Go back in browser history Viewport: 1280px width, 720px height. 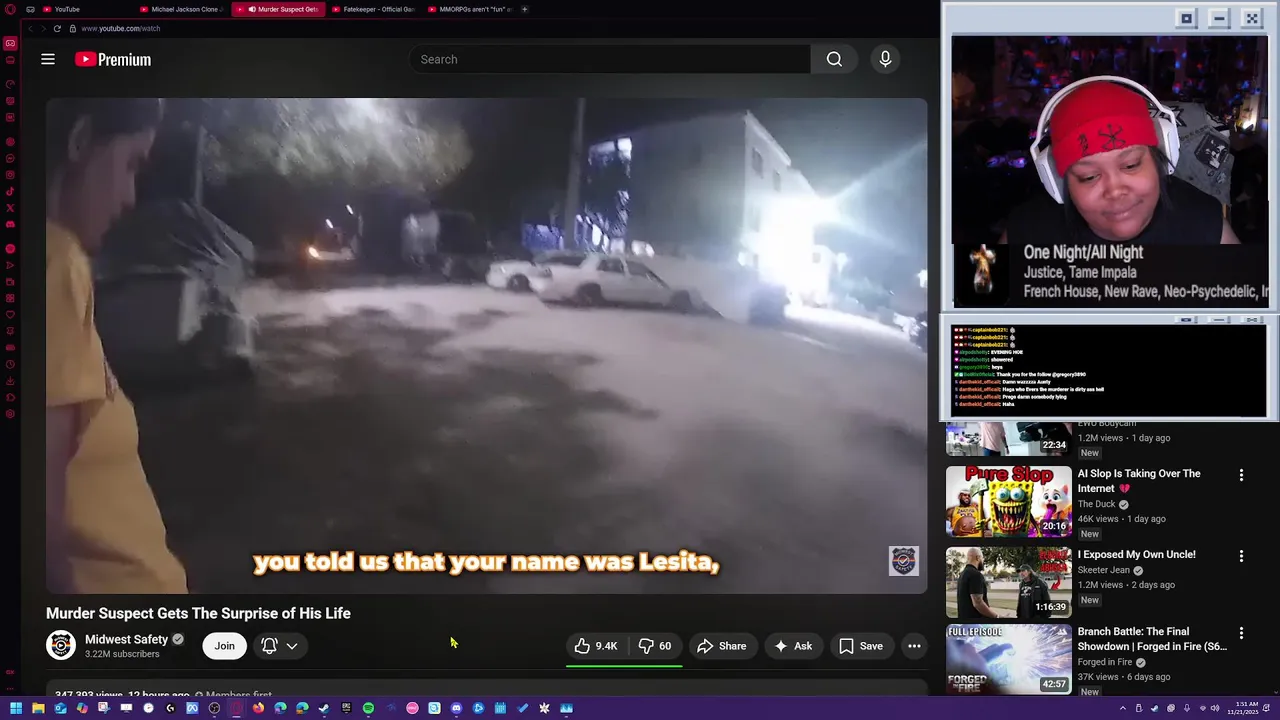[x=30, y=28]
